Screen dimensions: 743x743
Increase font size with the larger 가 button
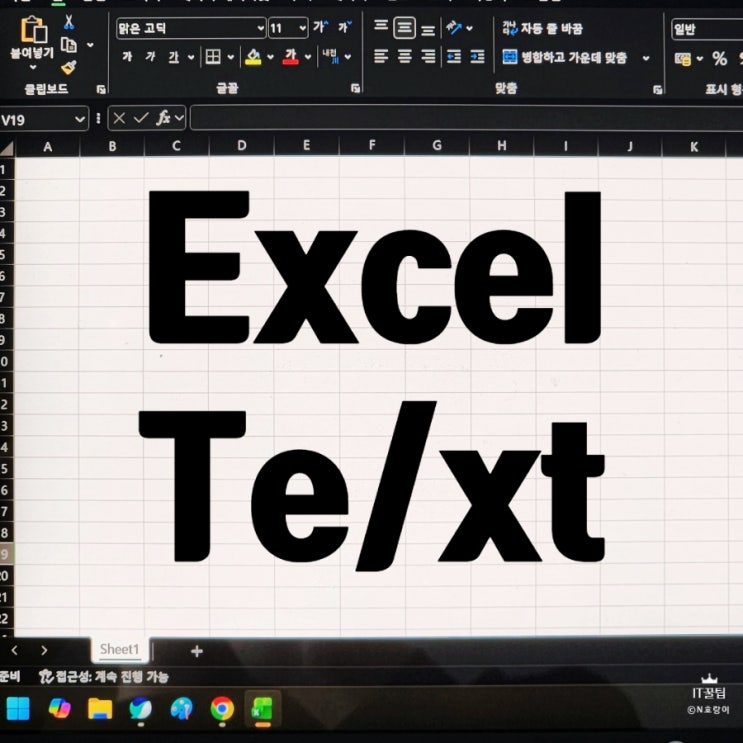(321, 27)
